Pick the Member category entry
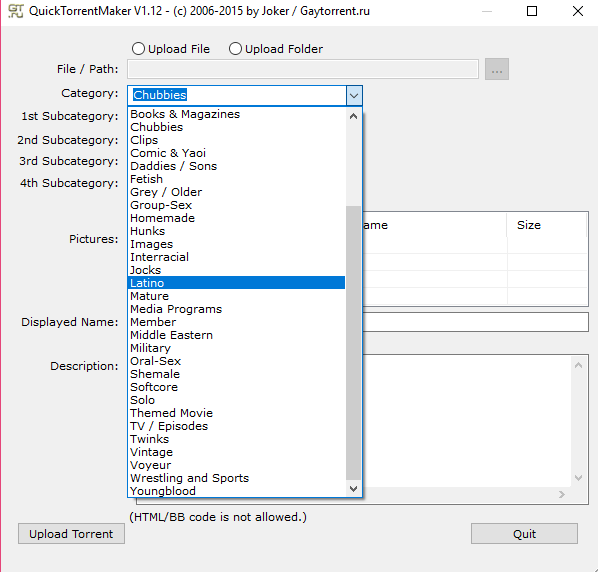Image resolution: width=598 pixels, height=572 pixels. pyautogui.click(x=236, y=322)
